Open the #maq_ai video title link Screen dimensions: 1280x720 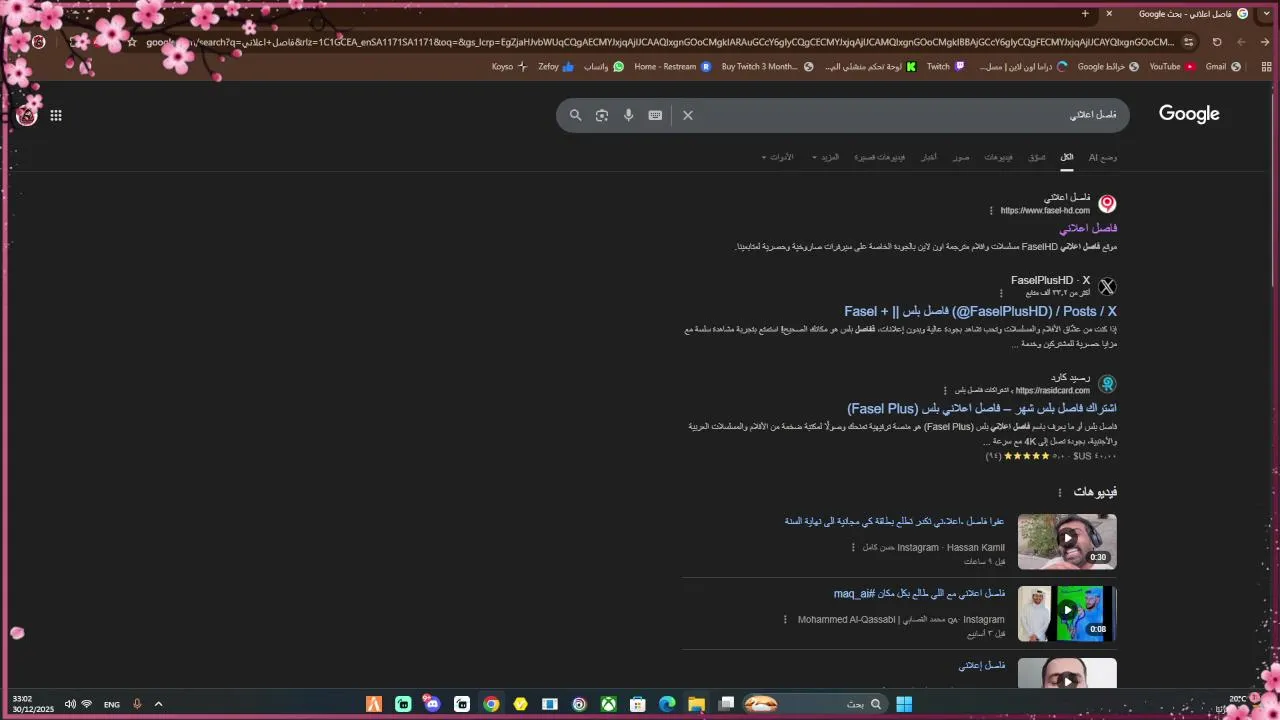click(920, 593)
